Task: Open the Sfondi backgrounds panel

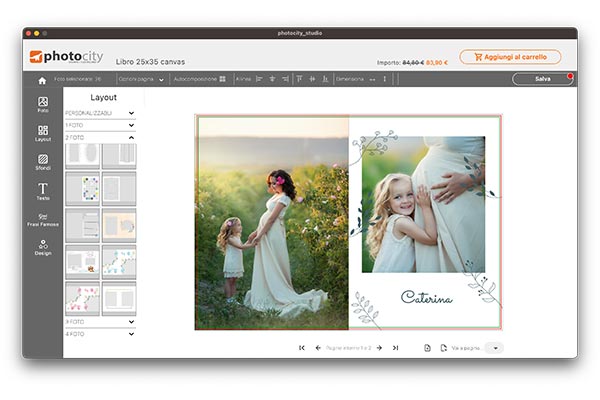Action: 43,162
